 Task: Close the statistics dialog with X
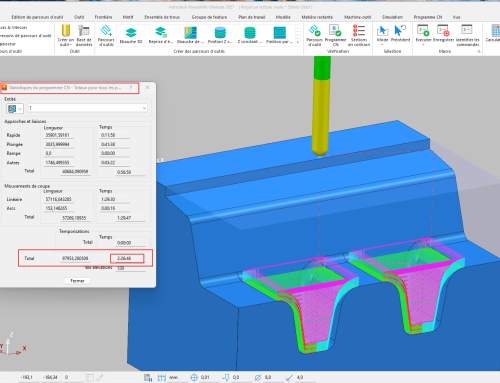pyautogui.click(x=147, y=87)
